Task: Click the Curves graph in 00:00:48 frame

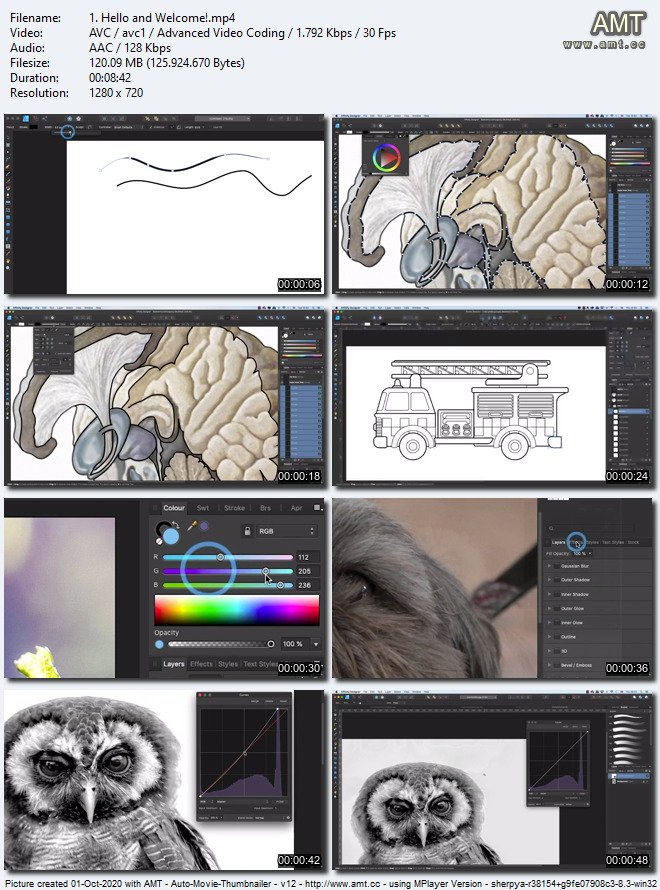Action: [558, 761]
